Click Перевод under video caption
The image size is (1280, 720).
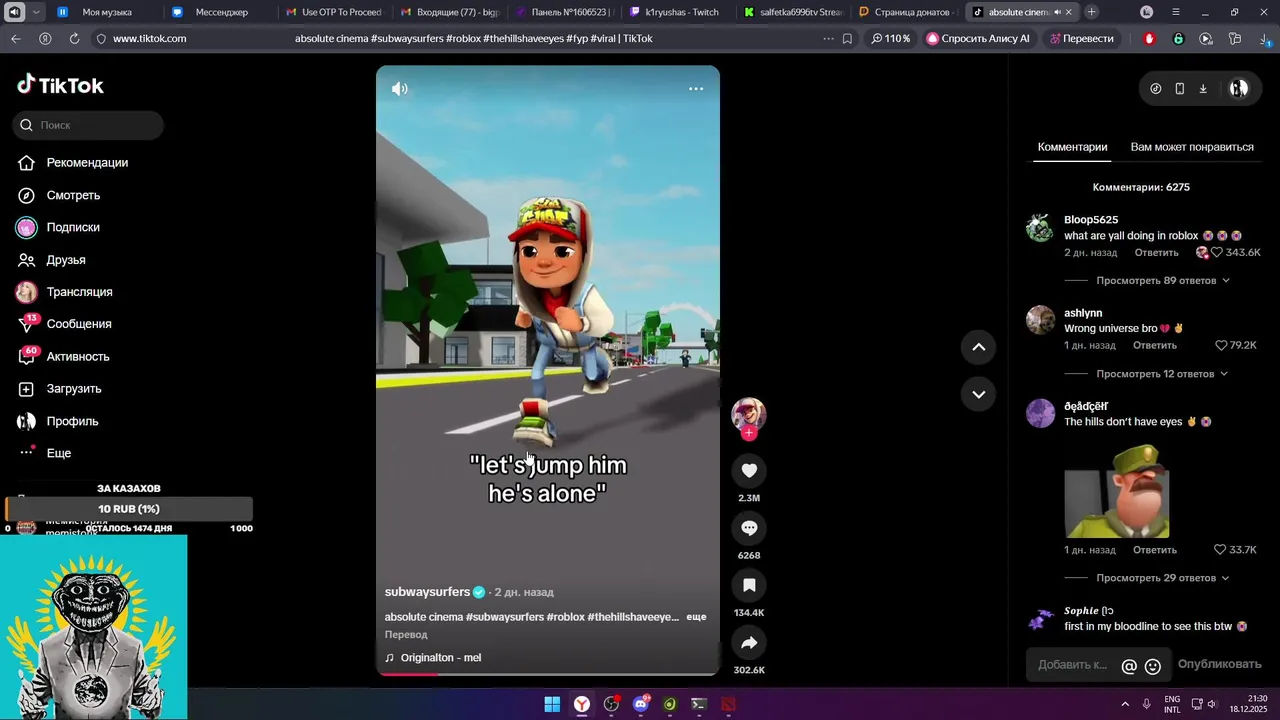pyautogui.click(x=406, y=635)
